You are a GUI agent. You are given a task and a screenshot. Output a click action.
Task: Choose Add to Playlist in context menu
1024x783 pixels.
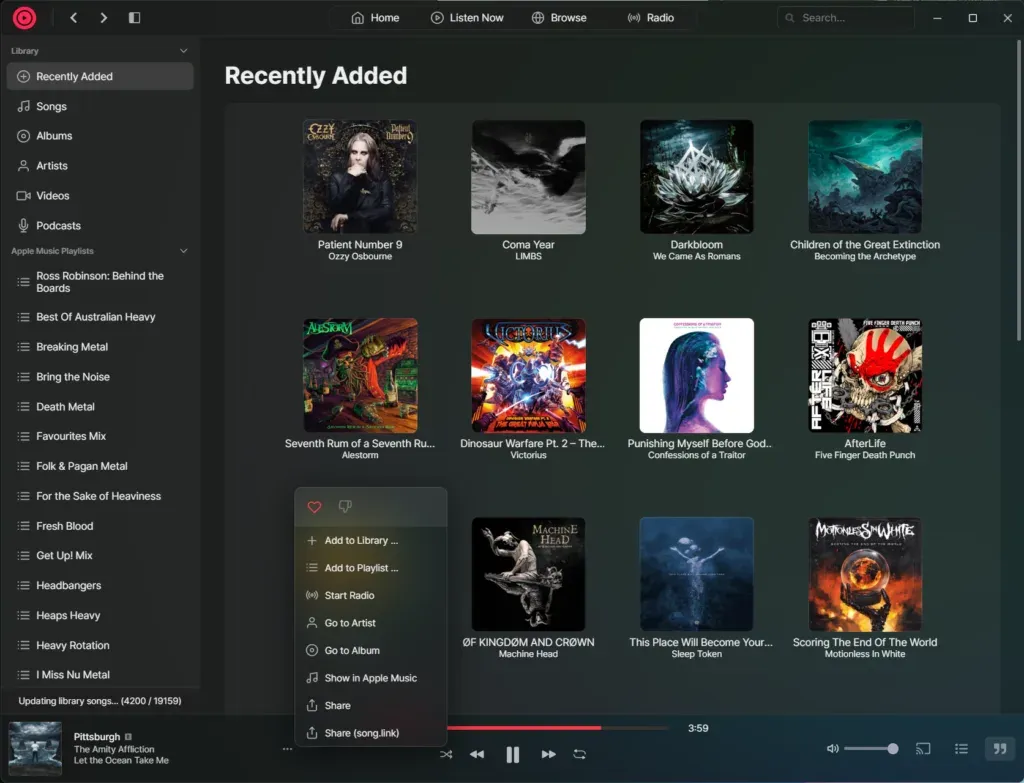[x=371, y=568]
